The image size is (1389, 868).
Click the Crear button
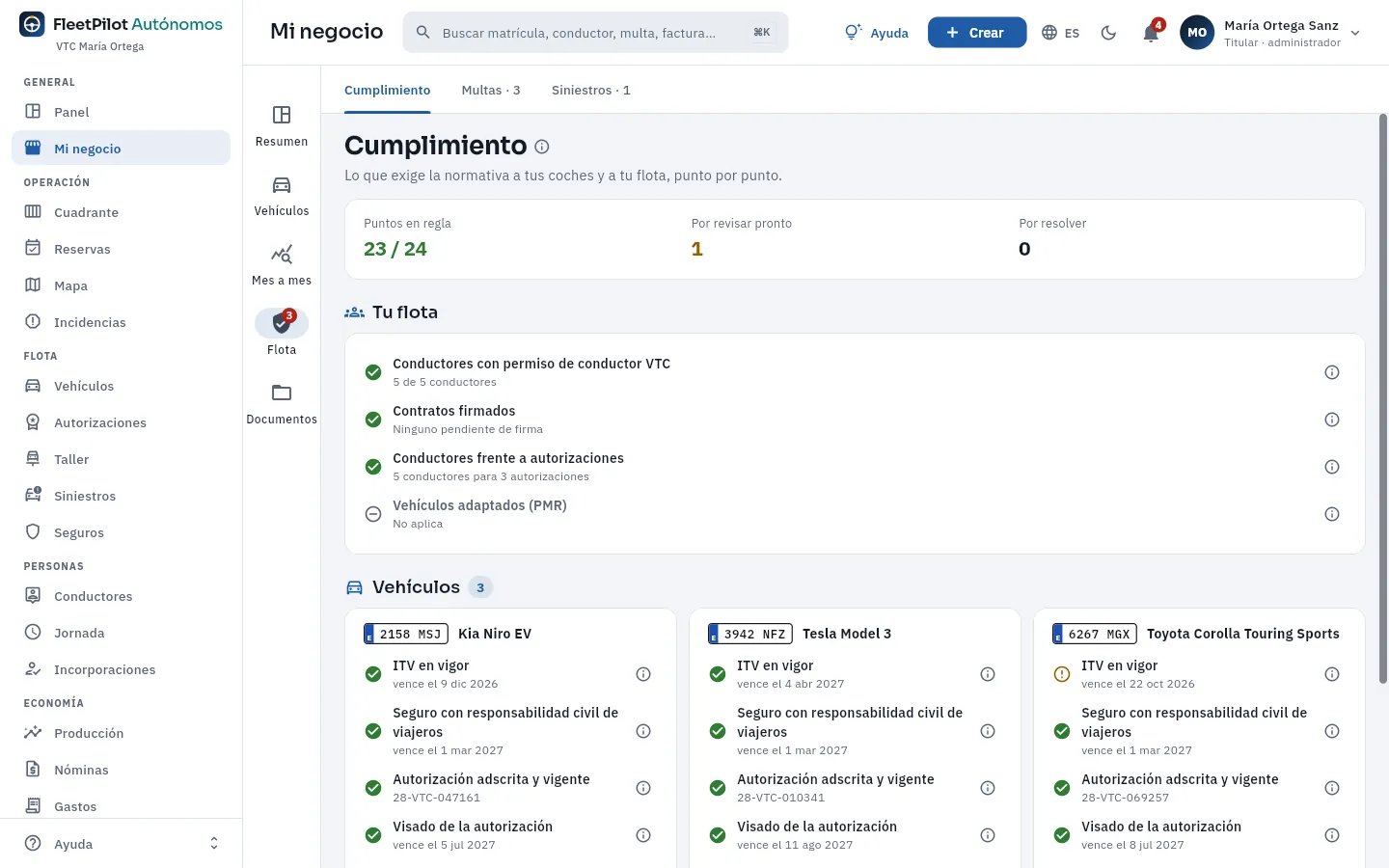click(976, 33)
